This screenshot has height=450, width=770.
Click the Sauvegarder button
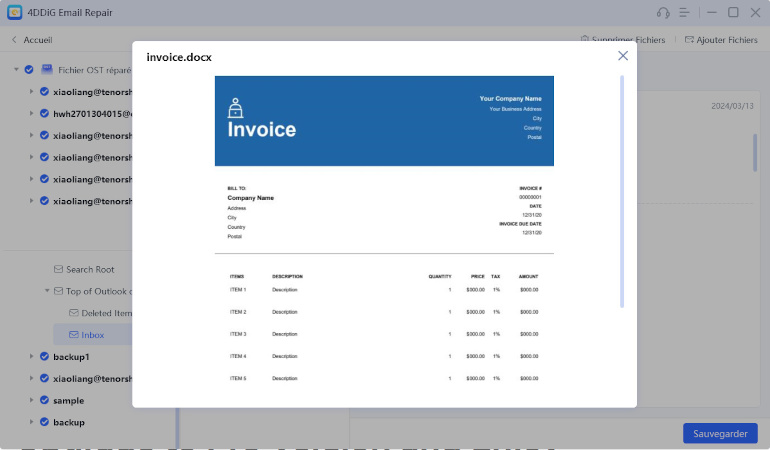click(x=720, y=433)
